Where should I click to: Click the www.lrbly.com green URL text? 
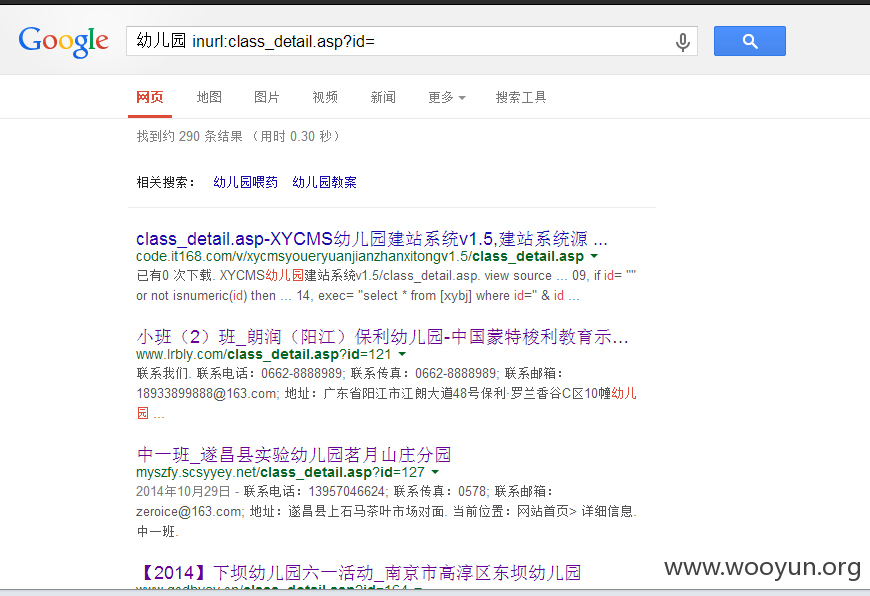tap(264, 354)
